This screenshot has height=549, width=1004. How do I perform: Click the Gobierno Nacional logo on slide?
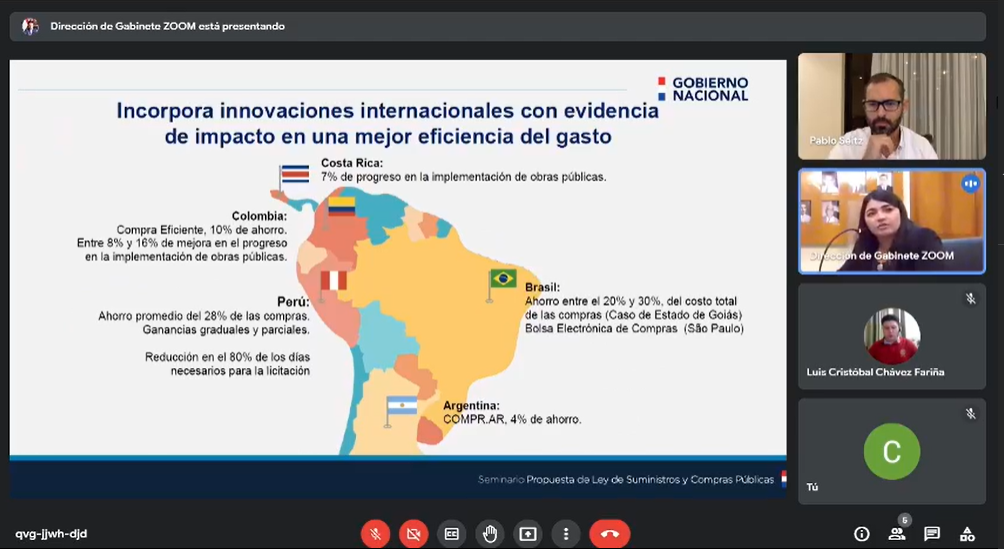[x=703, y=89]
